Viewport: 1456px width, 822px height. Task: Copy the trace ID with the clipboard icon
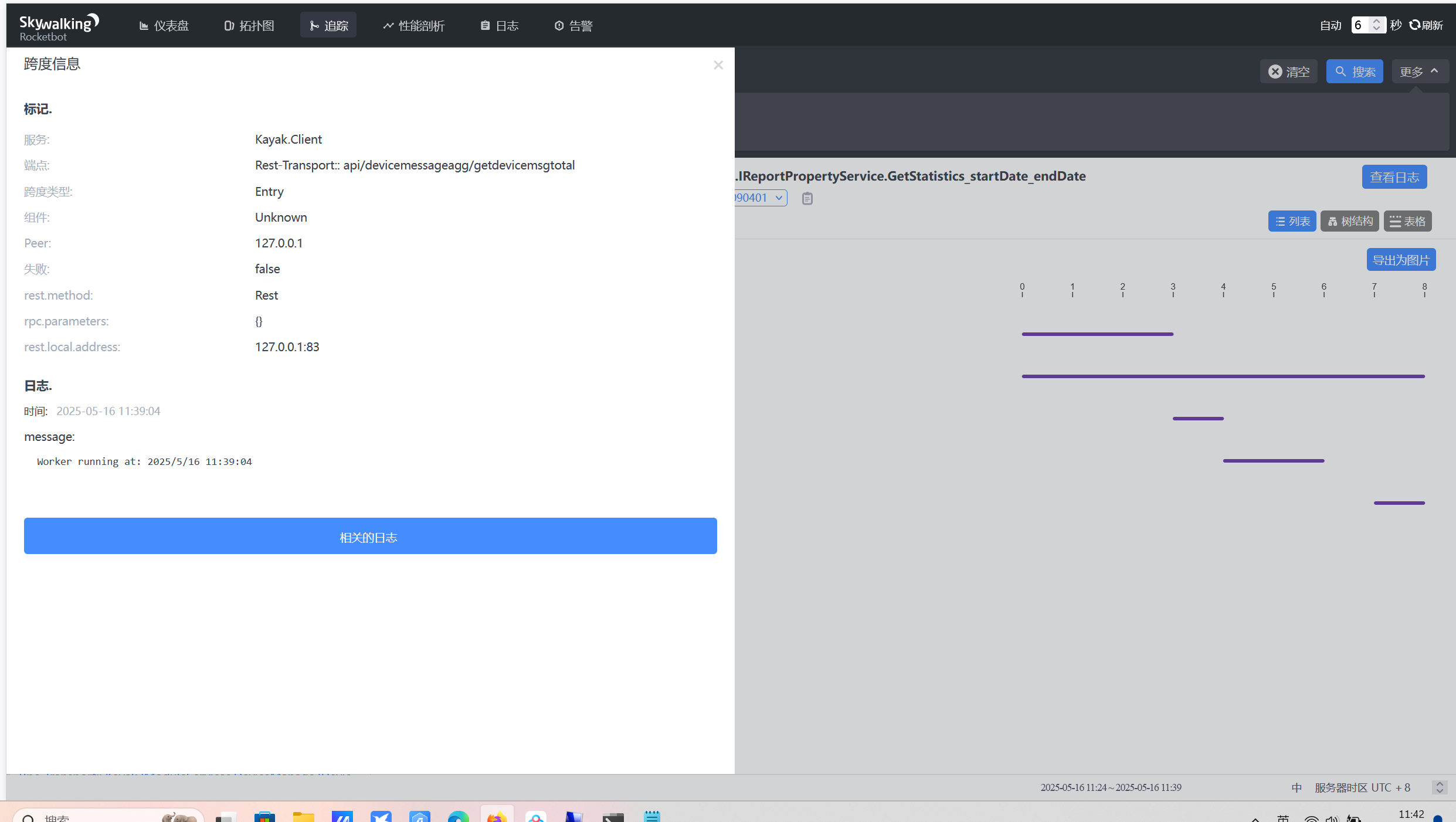pyautogui.click(x=807, y=198)
